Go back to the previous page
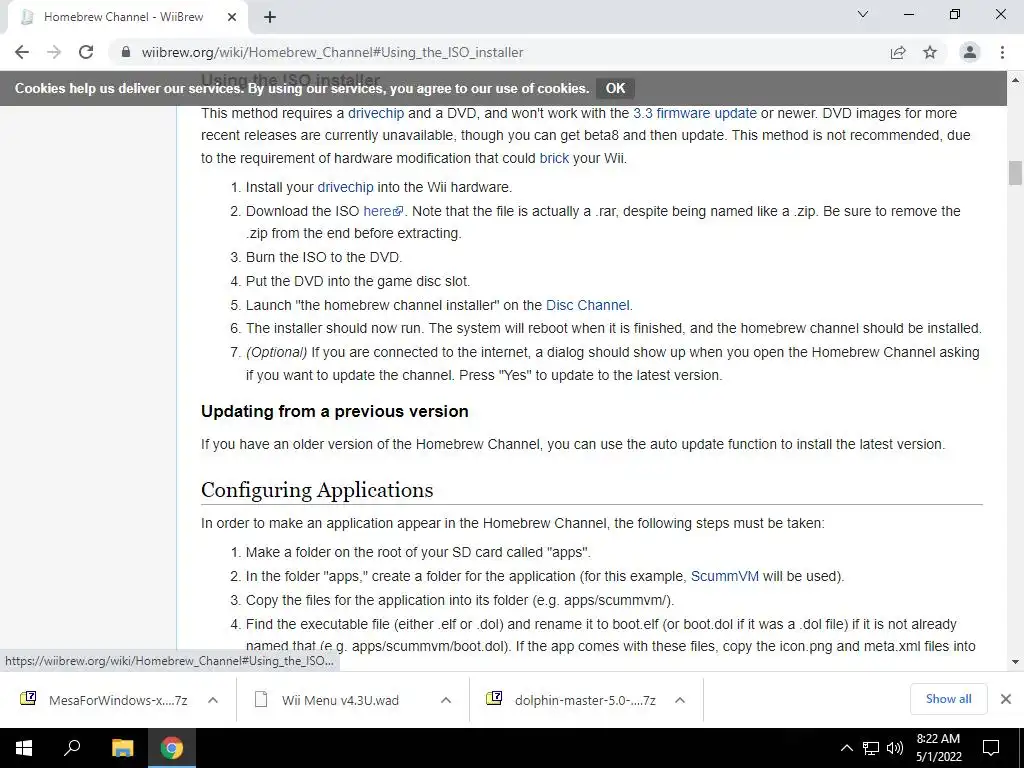1024x768 pixels. coord(22,52)
